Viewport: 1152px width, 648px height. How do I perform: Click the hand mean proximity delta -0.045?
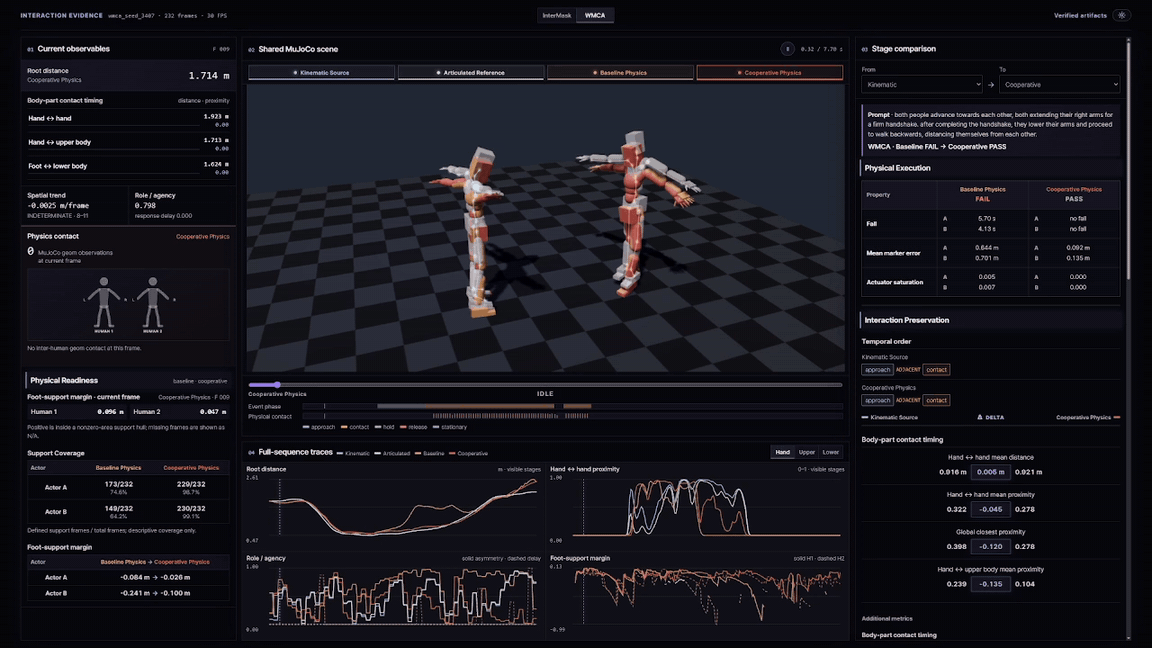(990, 509)
